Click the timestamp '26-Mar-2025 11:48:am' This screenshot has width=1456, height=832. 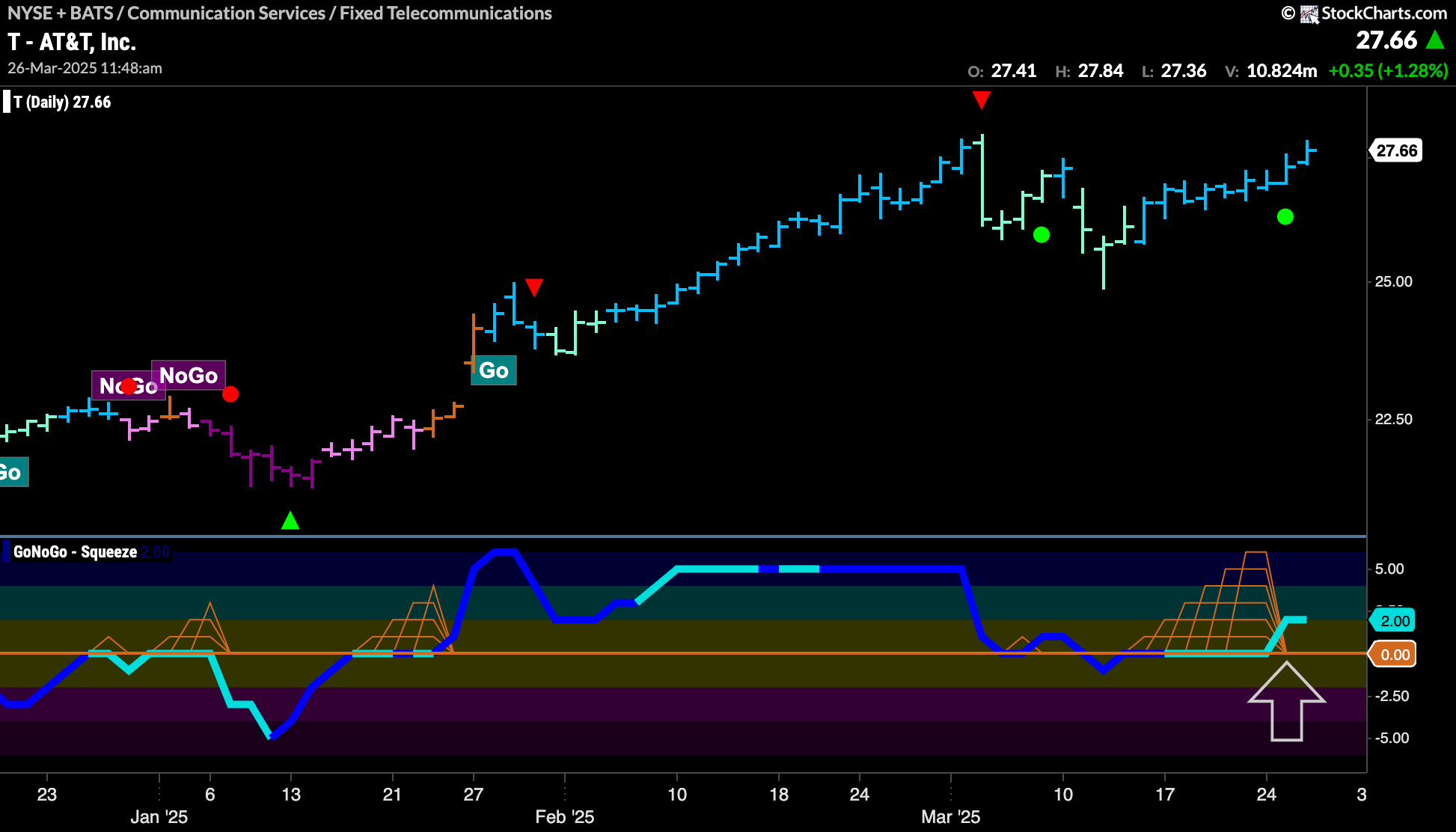click(85, 68)
